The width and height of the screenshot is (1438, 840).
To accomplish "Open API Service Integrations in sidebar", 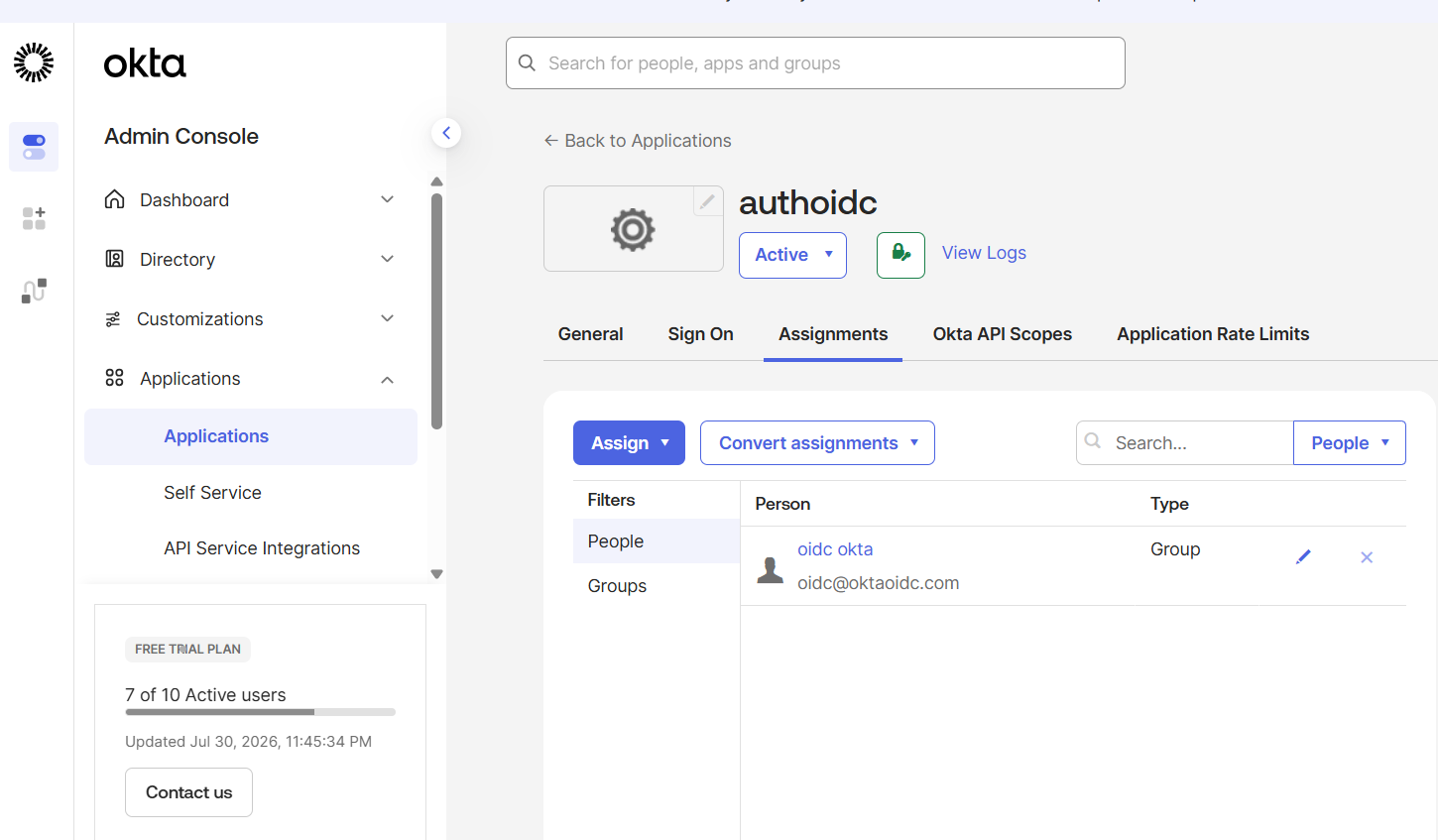I will point(262,548).
